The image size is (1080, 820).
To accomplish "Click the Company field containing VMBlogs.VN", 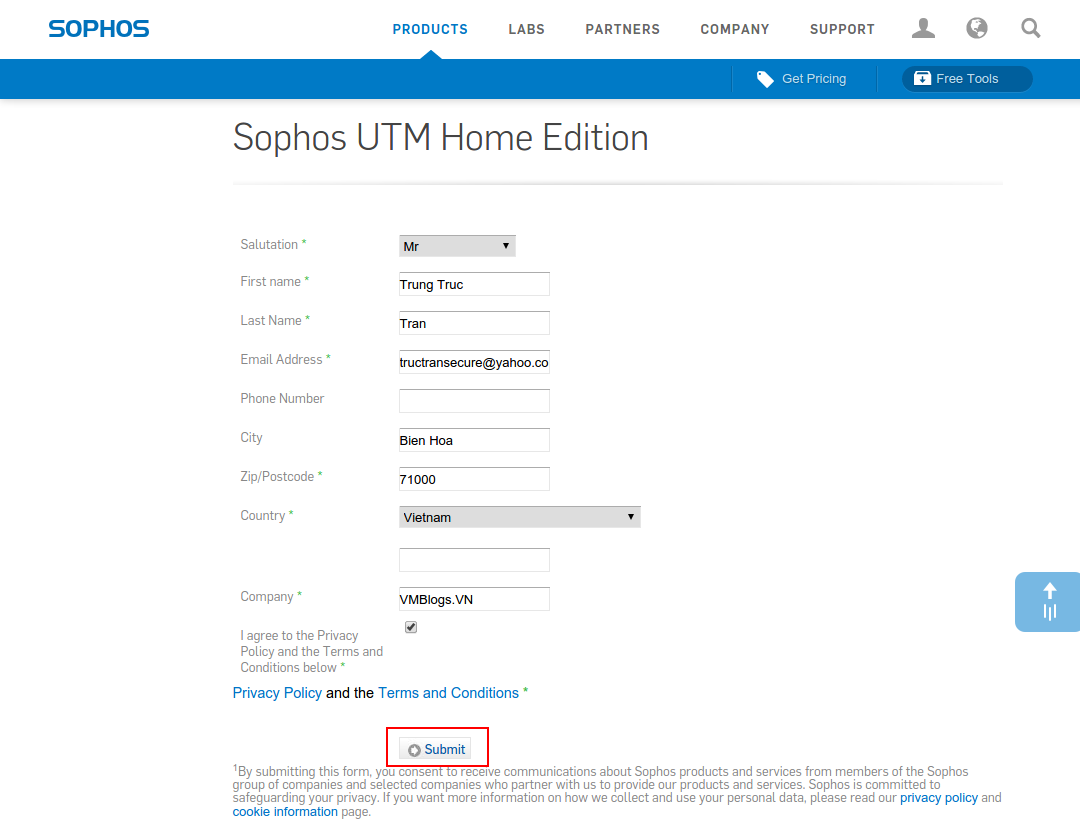I will (474, 599).
